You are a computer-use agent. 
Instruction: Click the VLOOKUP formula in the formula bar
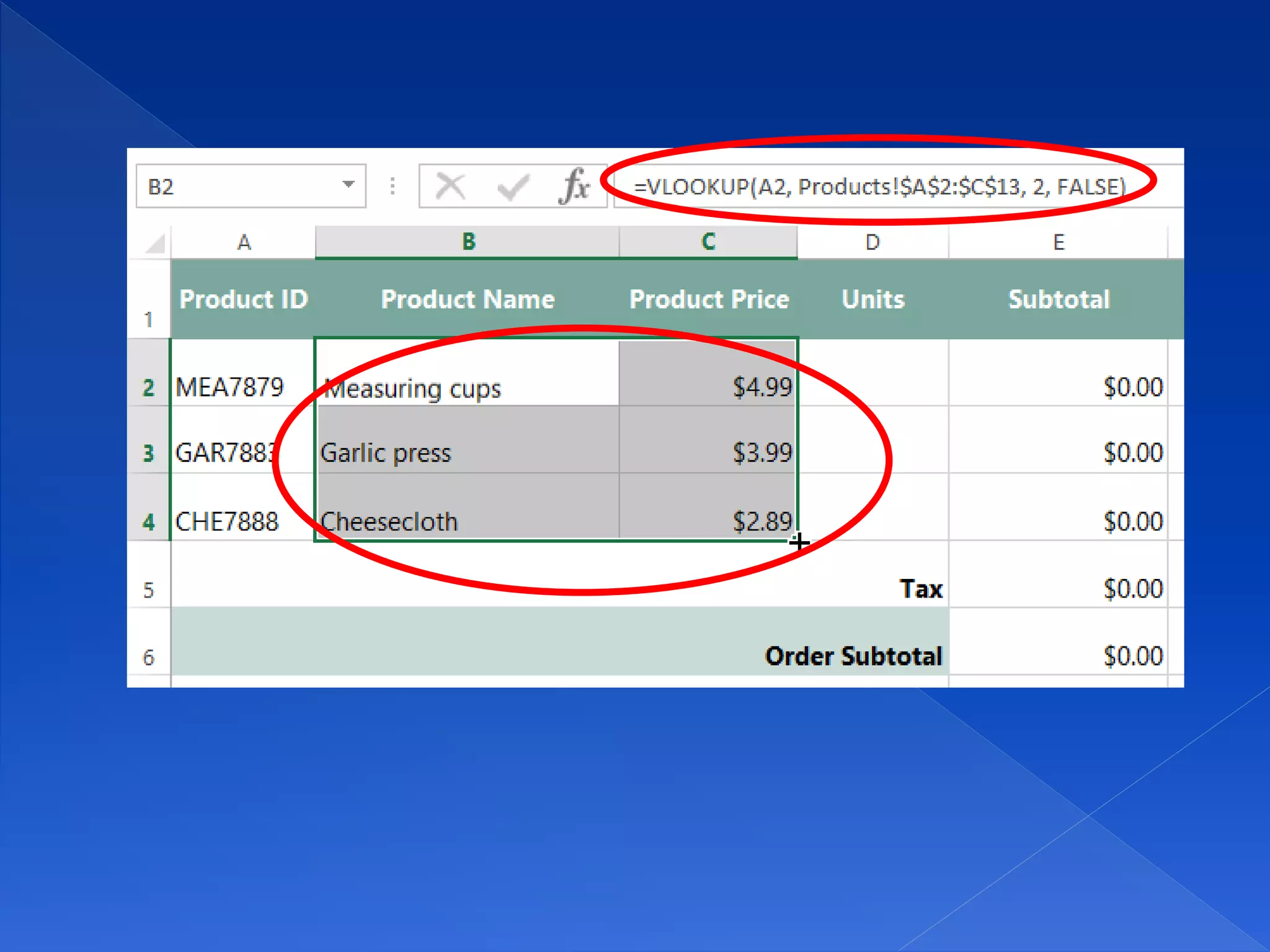pos(879,186)
